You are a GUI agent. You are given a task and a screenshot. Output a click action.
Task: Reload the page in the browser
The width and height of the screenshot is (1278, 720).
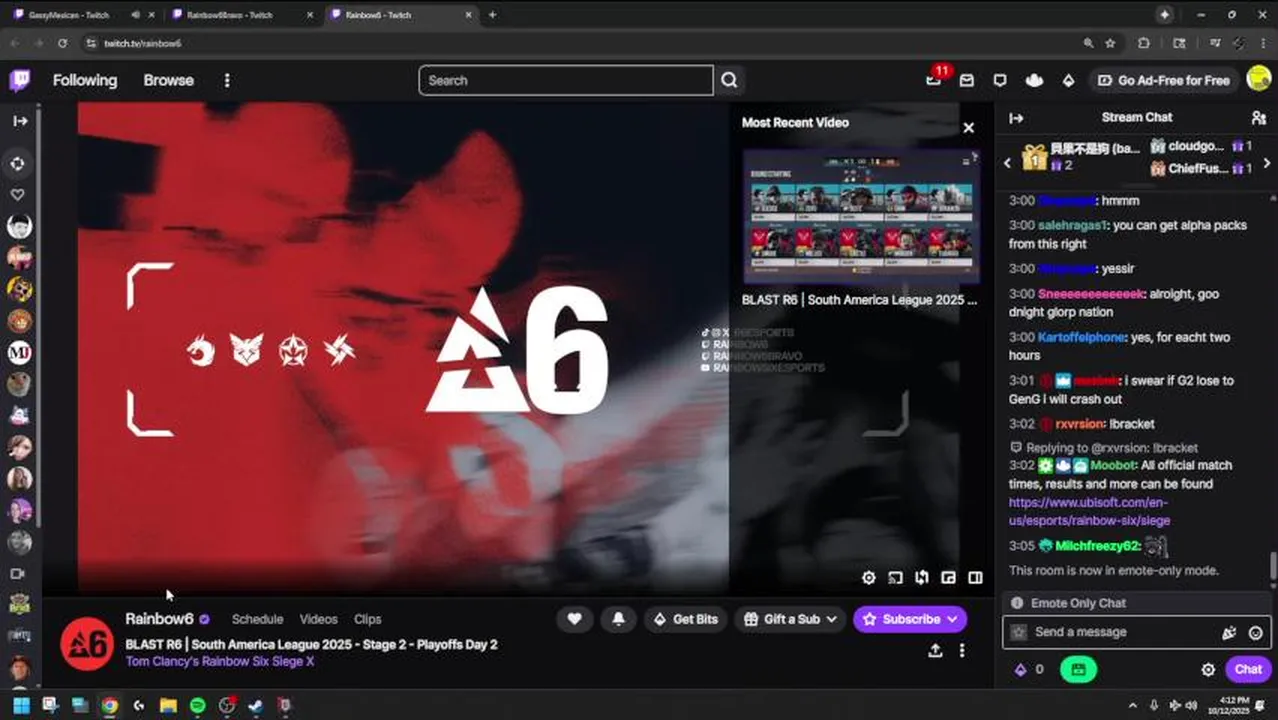pos(62,43)
